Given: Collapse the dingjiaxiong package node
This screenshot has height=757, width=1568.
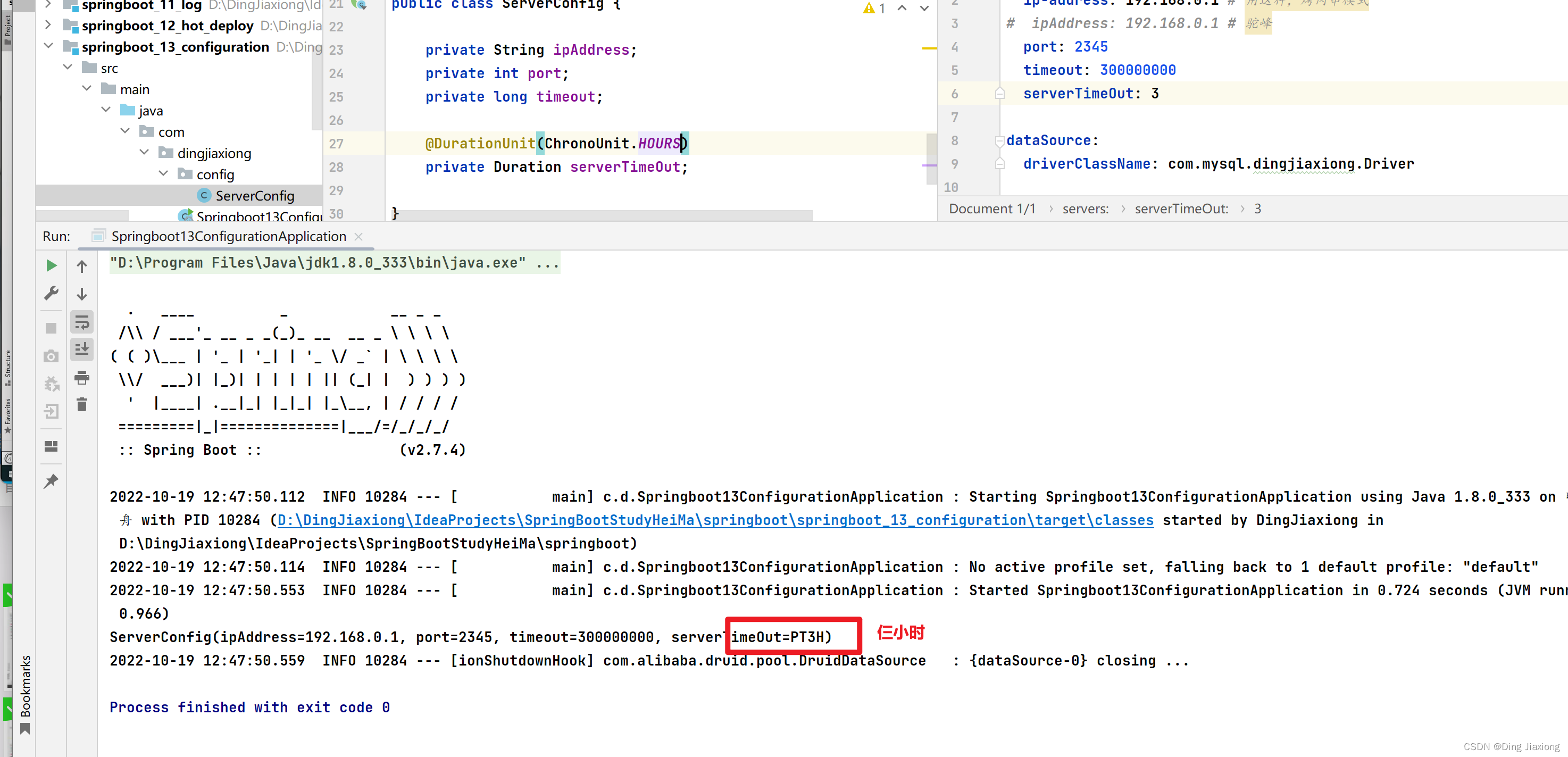Looking at the screenshot, I should tap(144, 153).
